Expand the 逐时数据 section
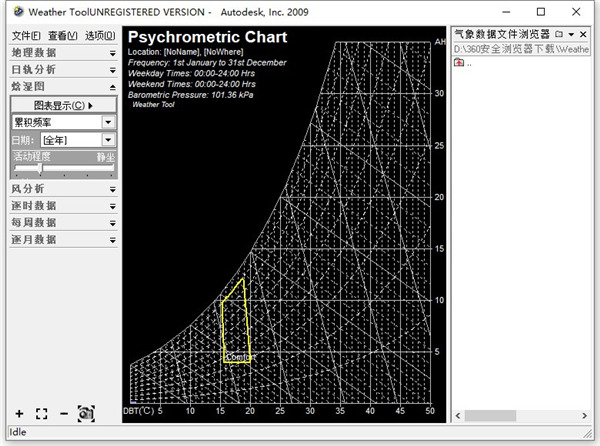The image size is (600, 446). click(x=62, y=205)
